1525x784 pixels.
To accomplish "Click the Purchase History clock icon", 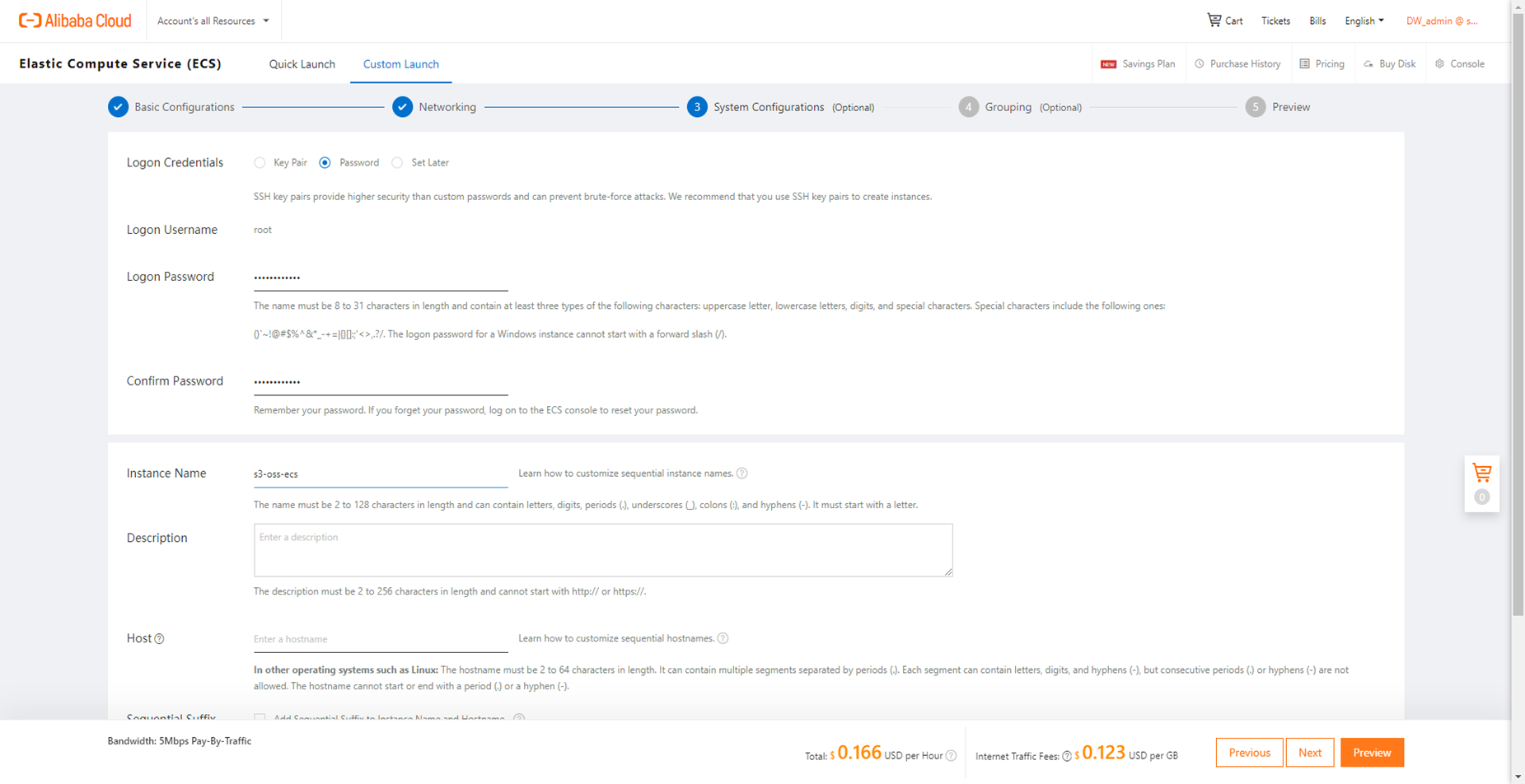I will [x=1200, y=63].
